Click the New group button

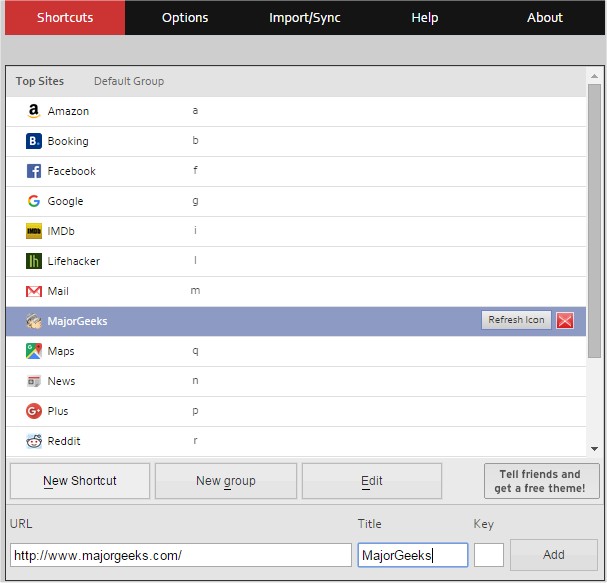pyautogui.click(x=226, y=481)
